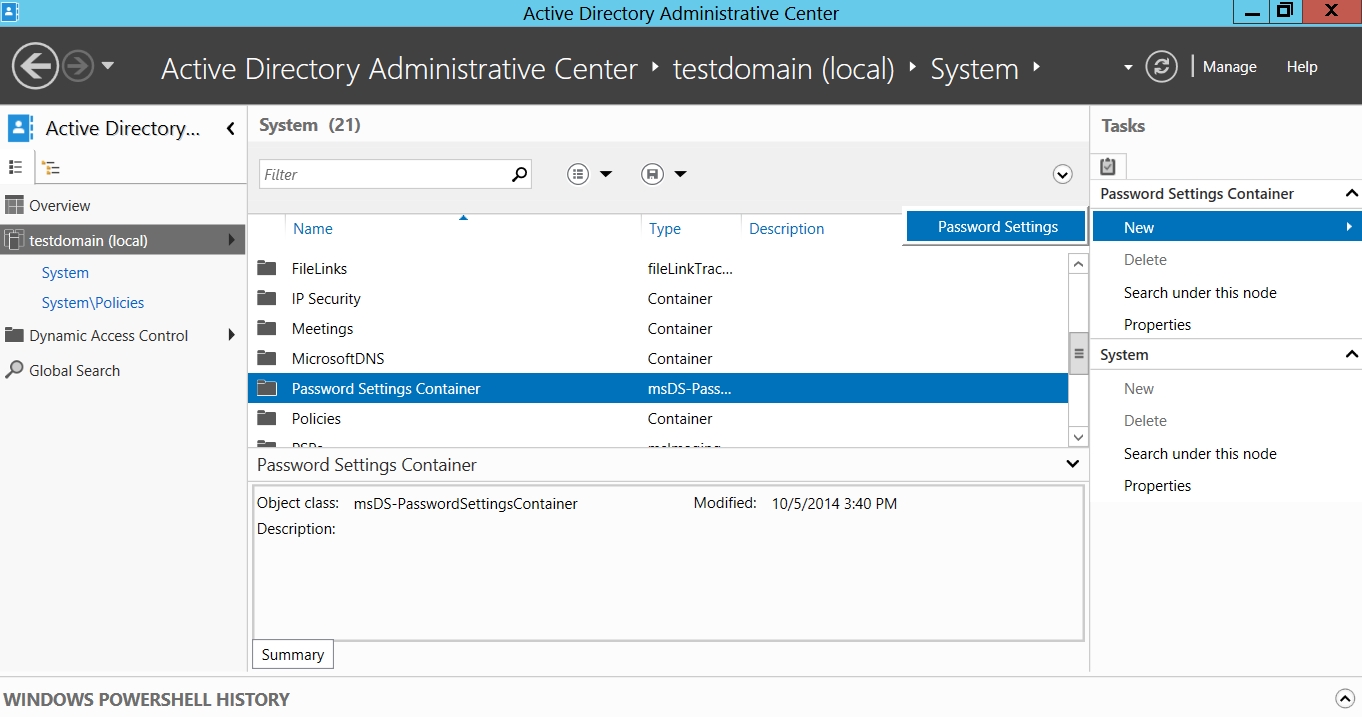Choose Password Settings from New submenu
Image resolution: width=1362 pixels, height=717 pixels.
click(x=996, y=227)
